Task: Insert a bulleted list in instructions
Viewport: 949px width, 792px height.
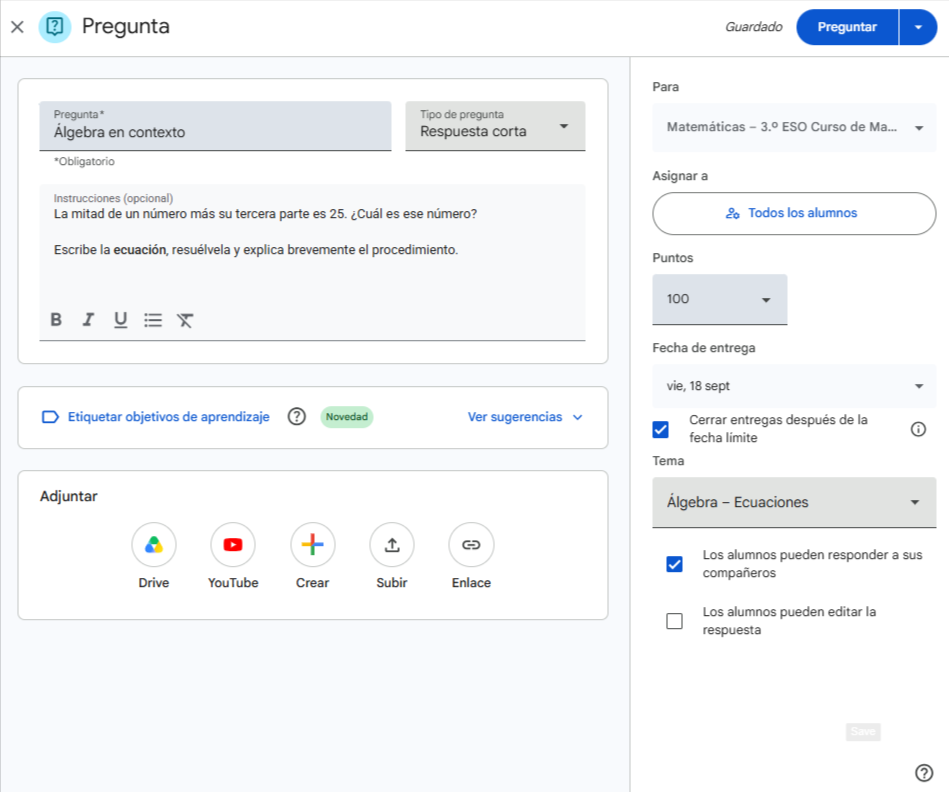Action: 153,319
